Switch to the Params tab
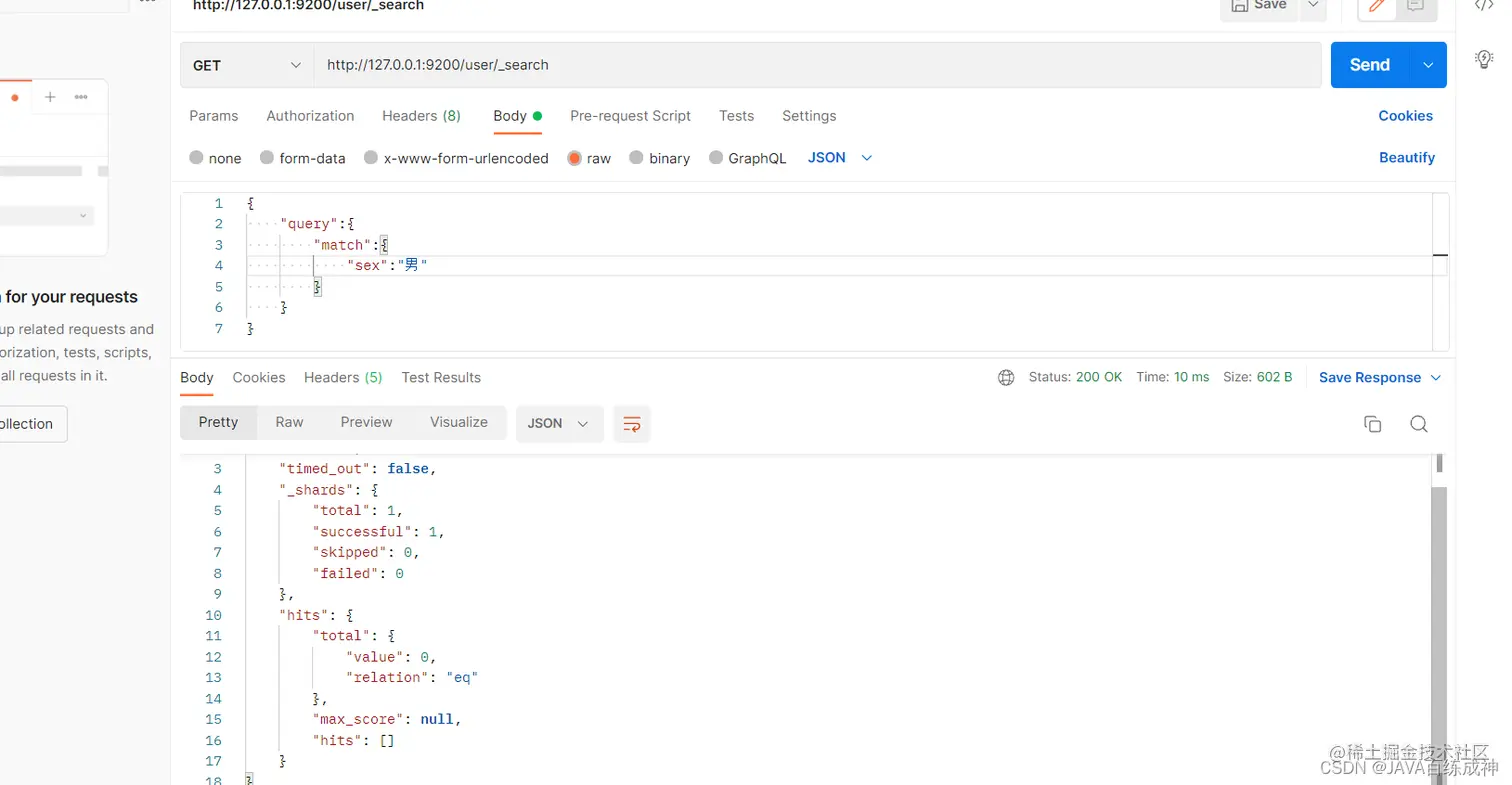 pyautogui.click(x=214, y=116)
